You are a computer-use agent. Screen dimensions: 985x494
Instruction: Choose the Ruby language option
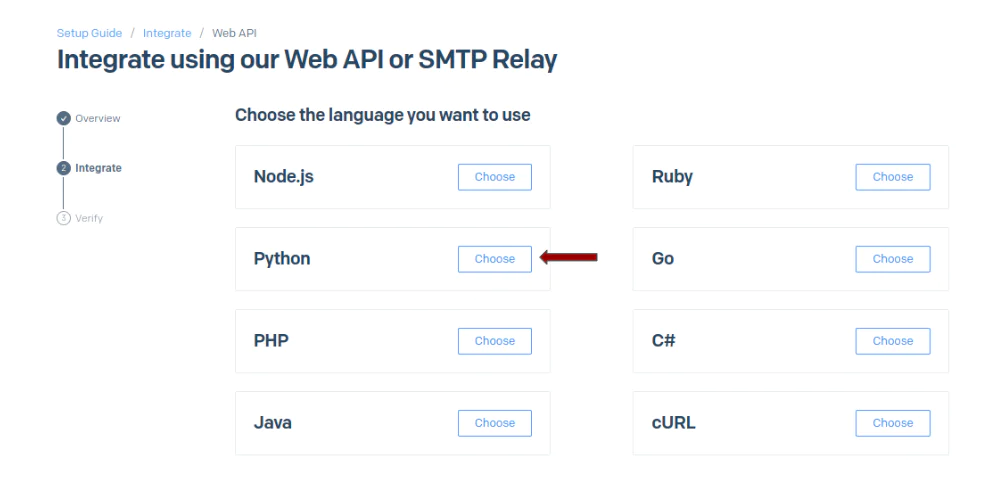pyautogui.click(x=893, y=177)
